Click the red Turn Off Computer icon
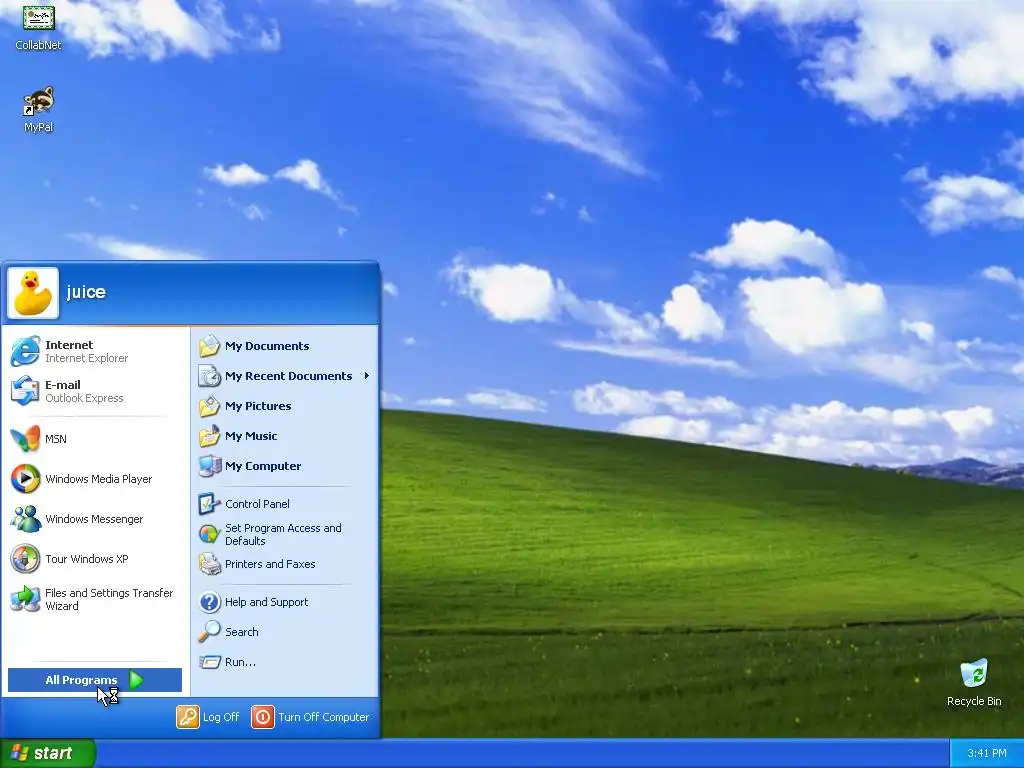1024x768 pixels. click(263, 717)
